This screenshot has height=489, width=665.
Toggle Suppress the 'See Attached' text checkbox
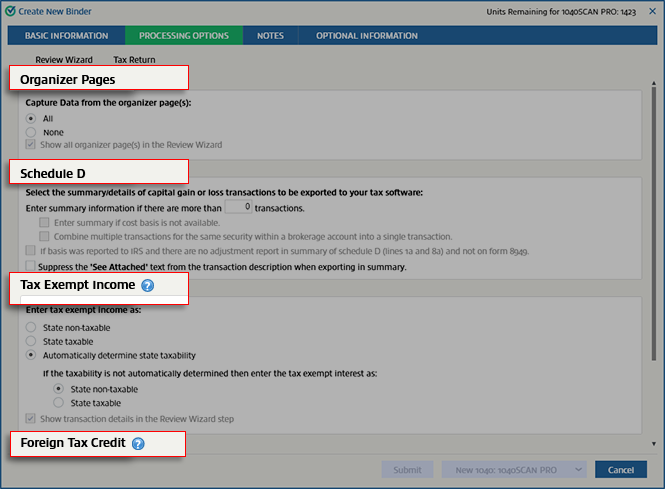pos(31,267)
